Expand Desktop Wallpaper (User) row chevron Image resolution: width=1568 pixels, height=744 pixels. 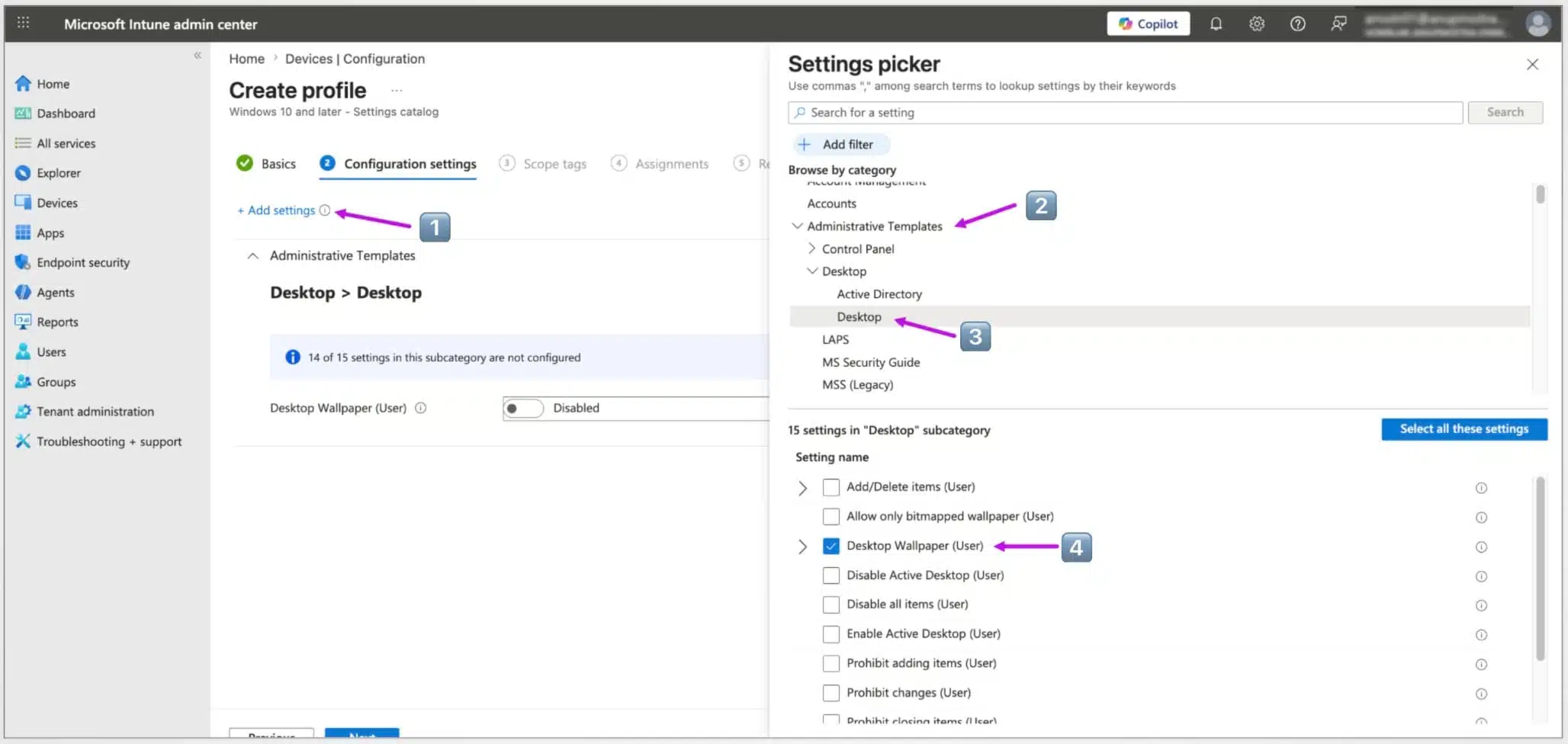(x=802, y=547)
